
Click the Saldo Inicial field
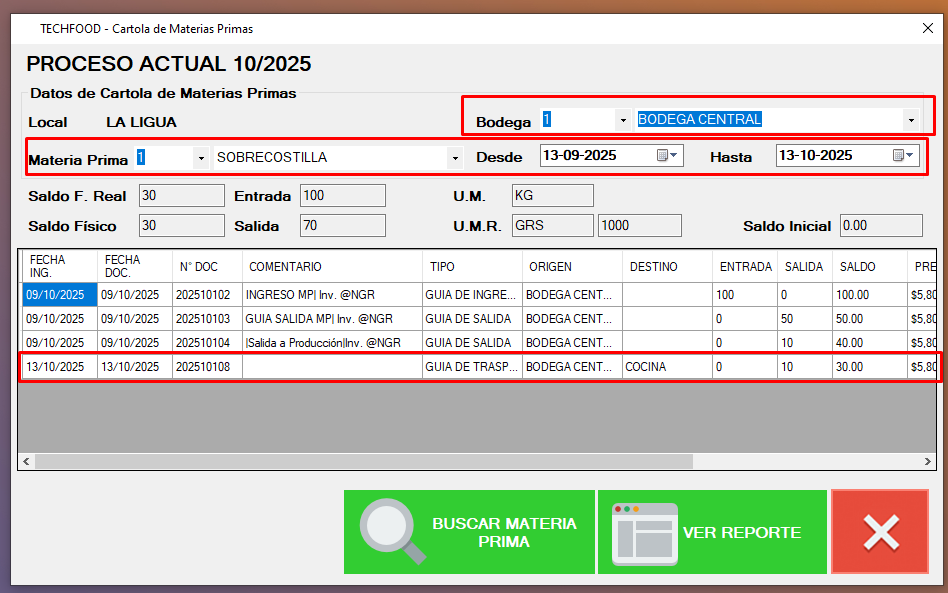click(880, 226)
